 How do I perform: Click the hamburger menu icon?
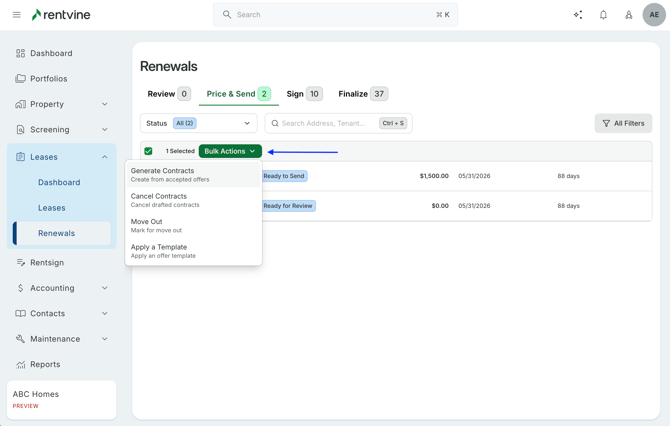click(16, 15)
